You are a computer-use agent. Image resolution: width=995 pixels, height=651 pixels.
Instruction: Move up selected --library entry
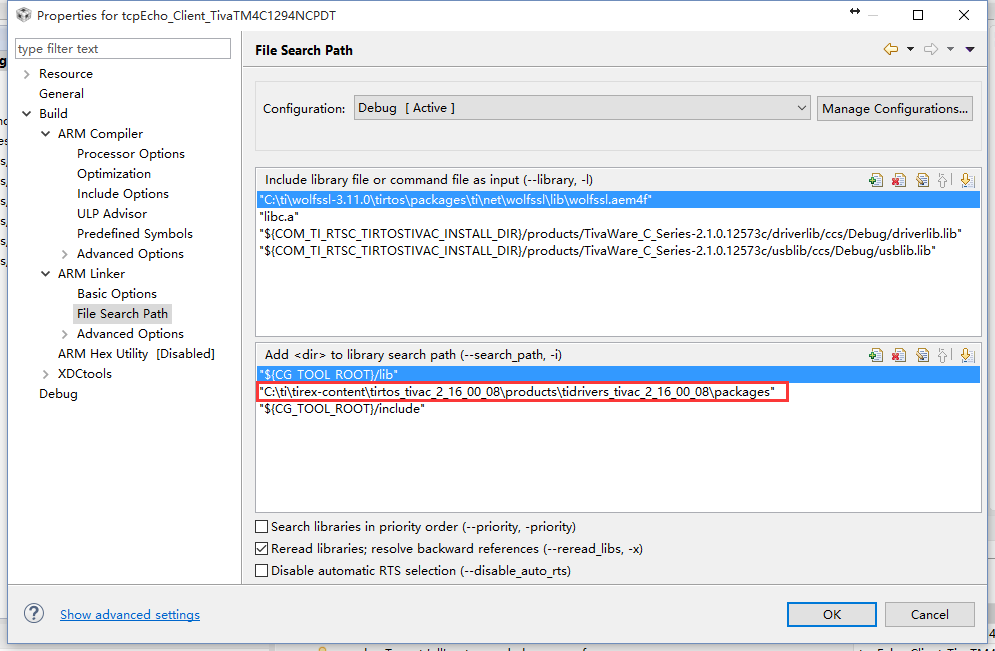(944, 180)
